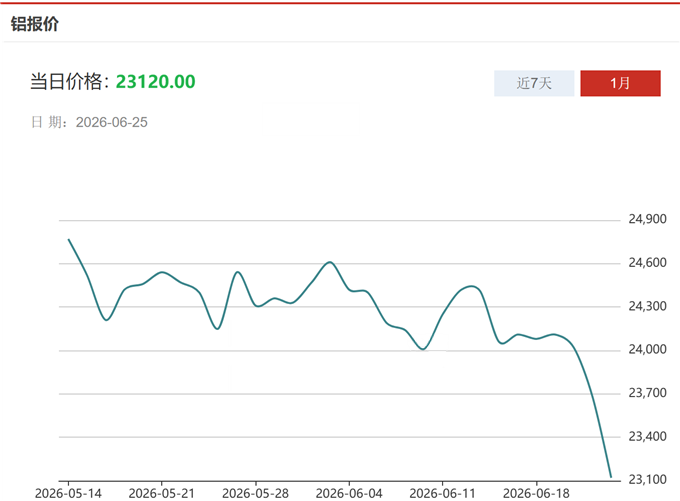Click the 24,000 y-axis label

(x=647, y=349)
